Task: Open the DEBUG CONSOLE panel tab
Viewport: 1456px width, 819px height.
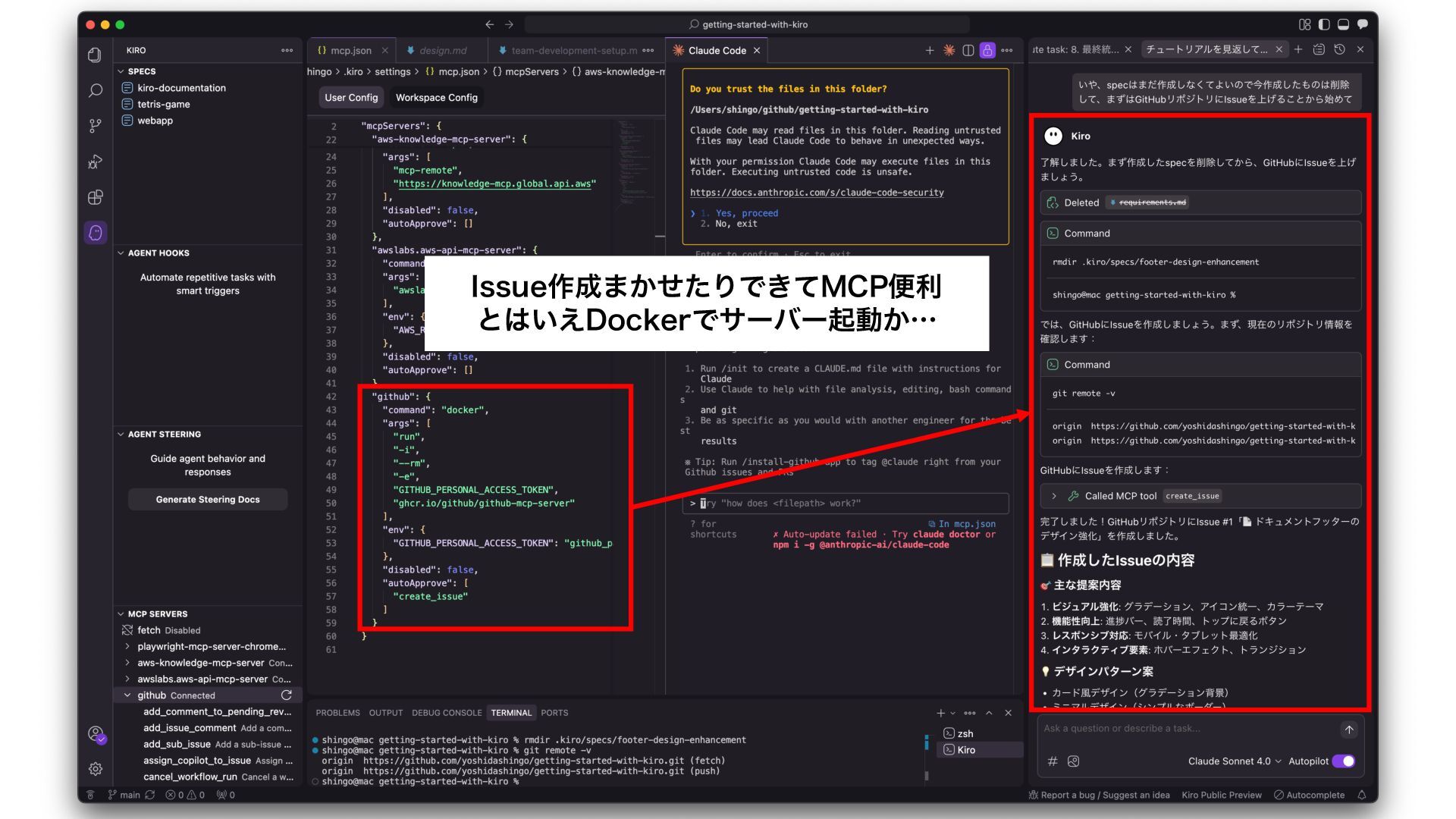Action: 447,713
